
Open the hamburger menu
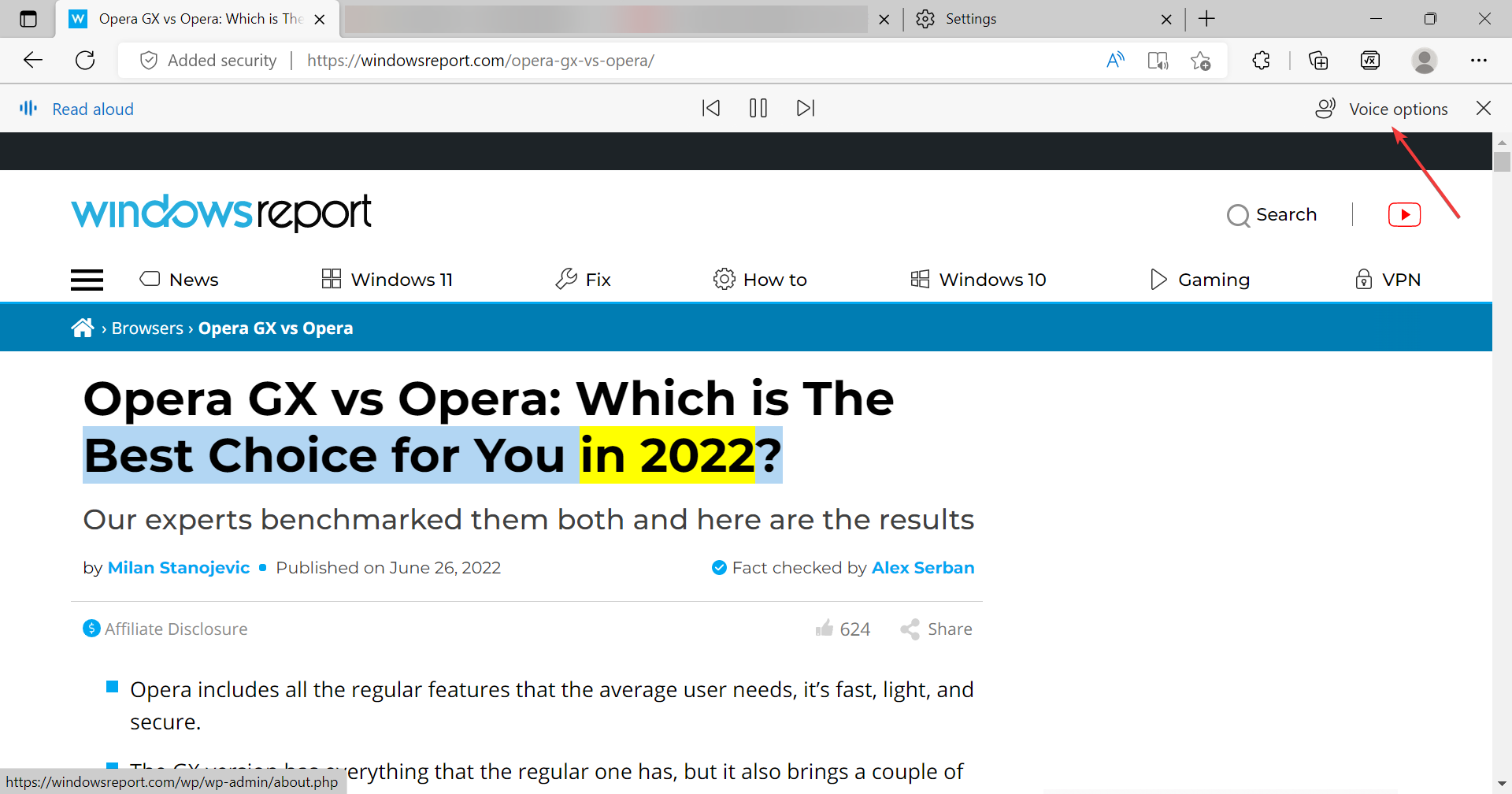(x=87, y=280)
